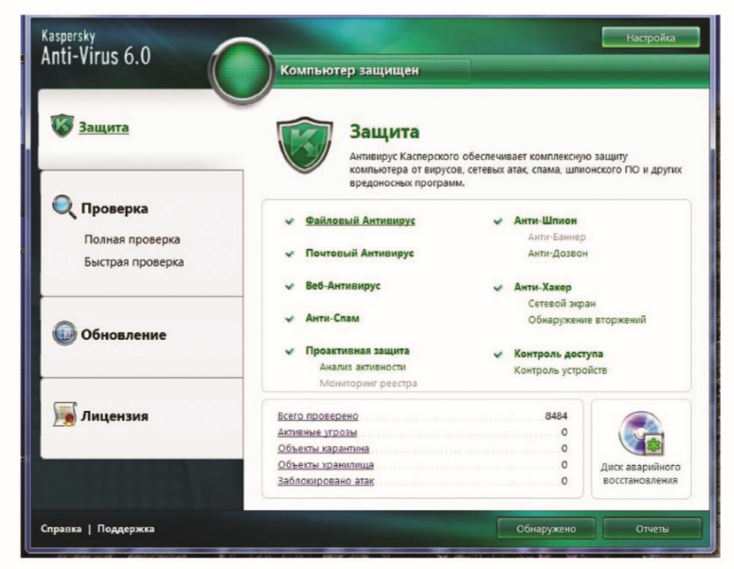Click the checkmark next to Анти-Шпион
The height and width of the screenshot is (569, 734).
pyautogui.click(x=498, y=221)
